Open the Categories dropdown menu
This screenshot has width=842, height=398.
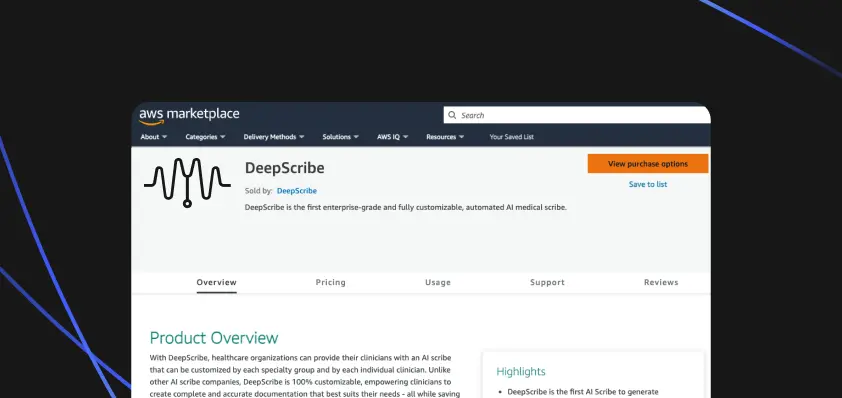(205, 137)
